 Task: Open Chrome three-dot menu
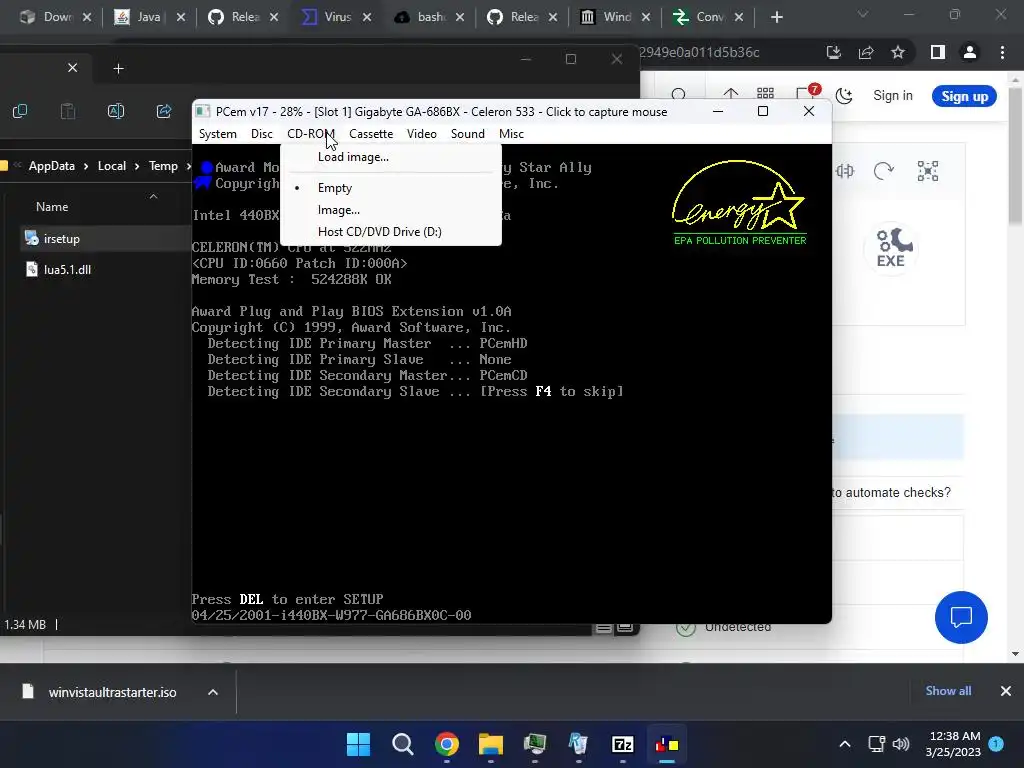coord(1002,52)
